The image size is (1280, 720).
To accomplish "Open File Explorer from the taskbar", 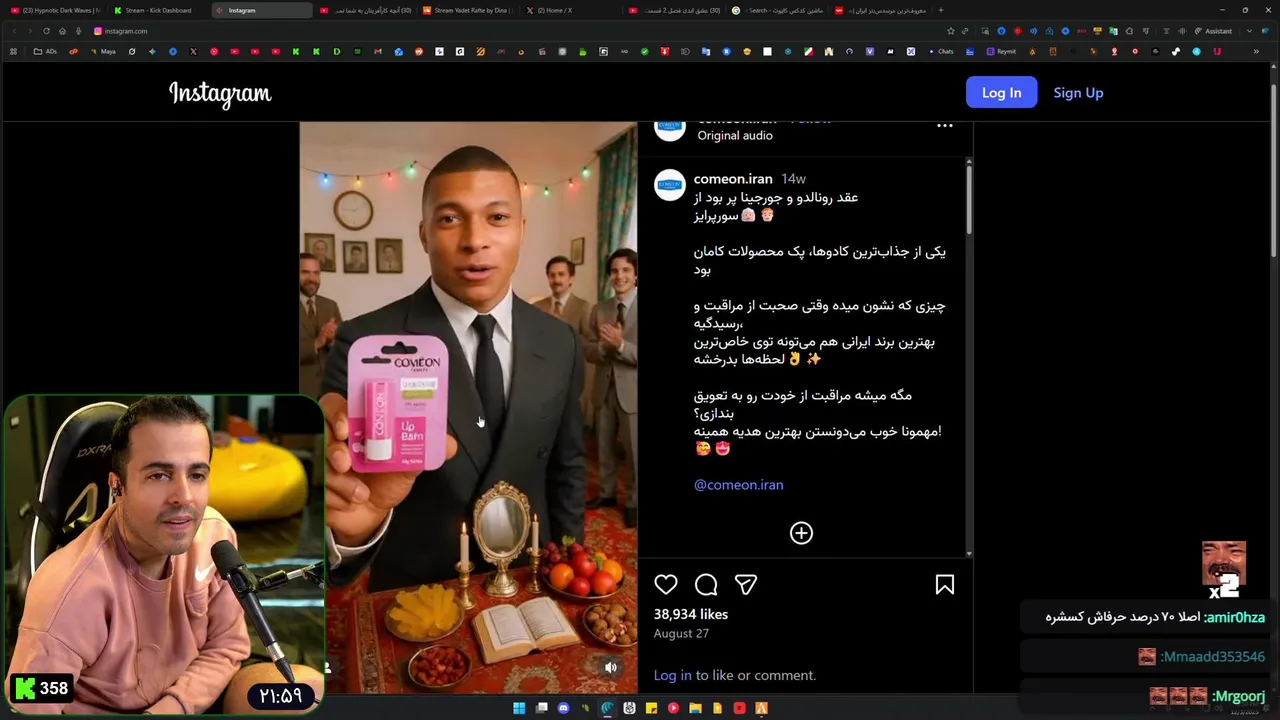I will point(695,708).
